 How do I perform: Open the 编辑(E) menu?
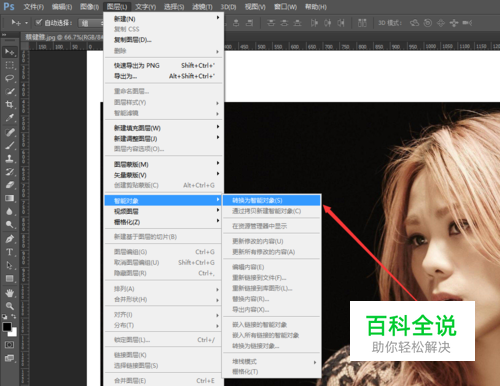[62, 7]
